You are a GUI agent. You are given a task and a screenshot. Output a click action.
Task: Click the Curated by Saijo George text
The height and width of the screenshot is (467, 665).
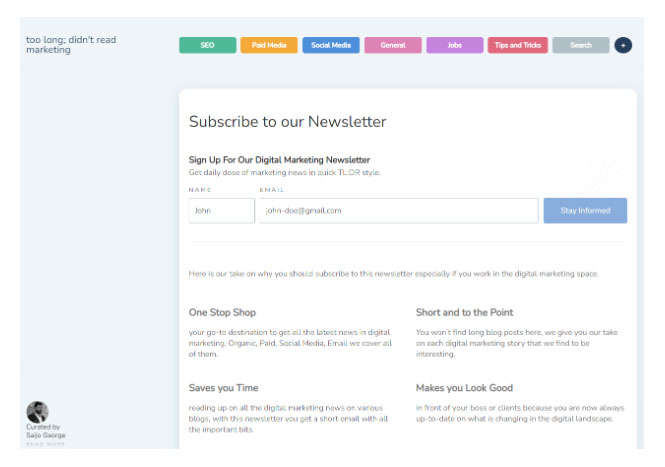46,431
